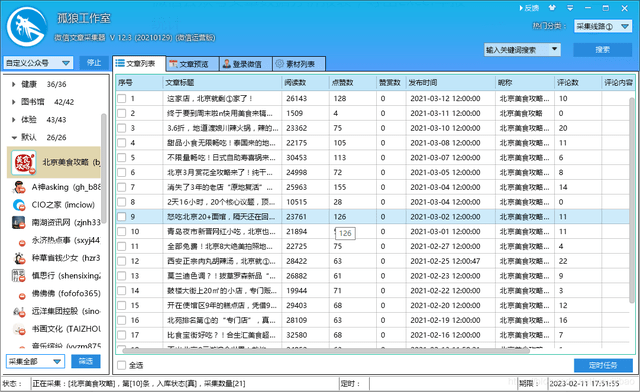The height and width of the screenshot is (392, 640).
Task: Click the skin shirt icon in title bar
Action: click(552, 8)
